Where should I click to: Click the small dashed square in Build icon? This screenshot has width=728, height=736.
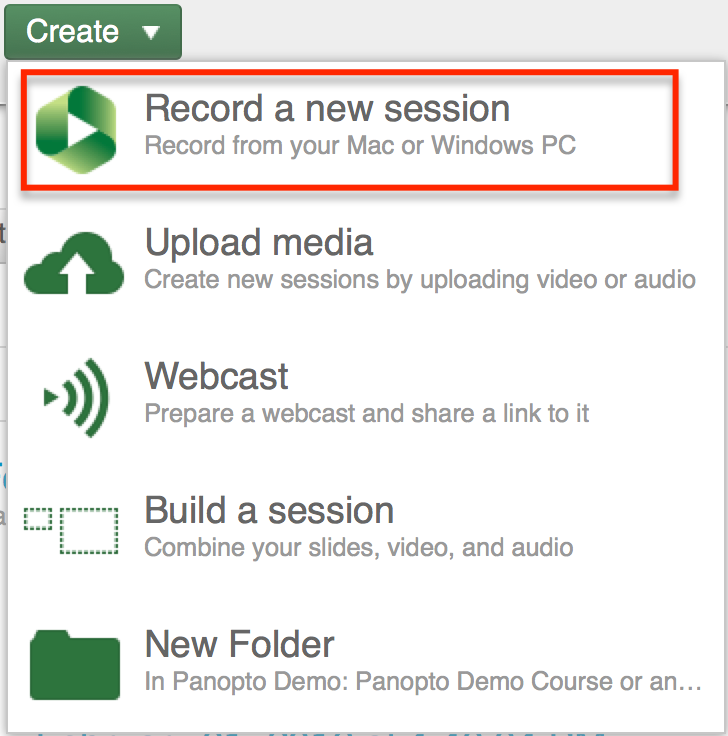38,519
